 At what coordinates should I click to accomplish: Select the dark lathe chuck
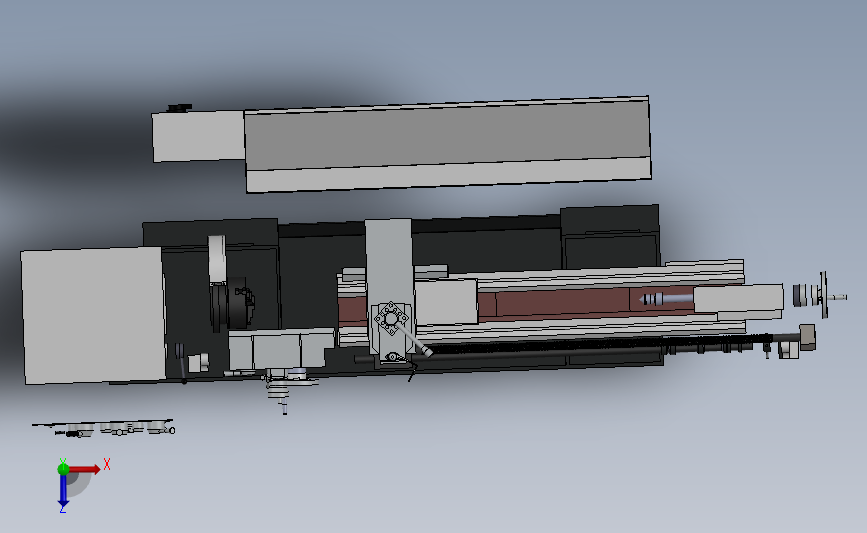pos(233,305)
